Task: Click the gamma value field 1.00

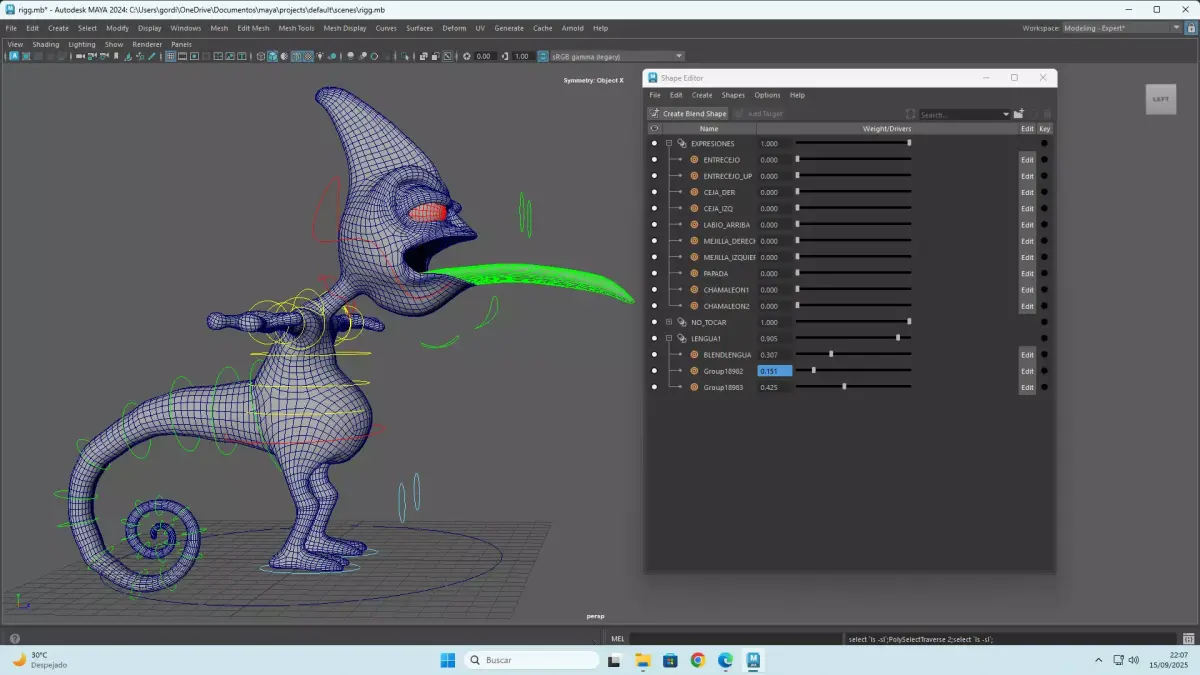Action: coord(522,56)
